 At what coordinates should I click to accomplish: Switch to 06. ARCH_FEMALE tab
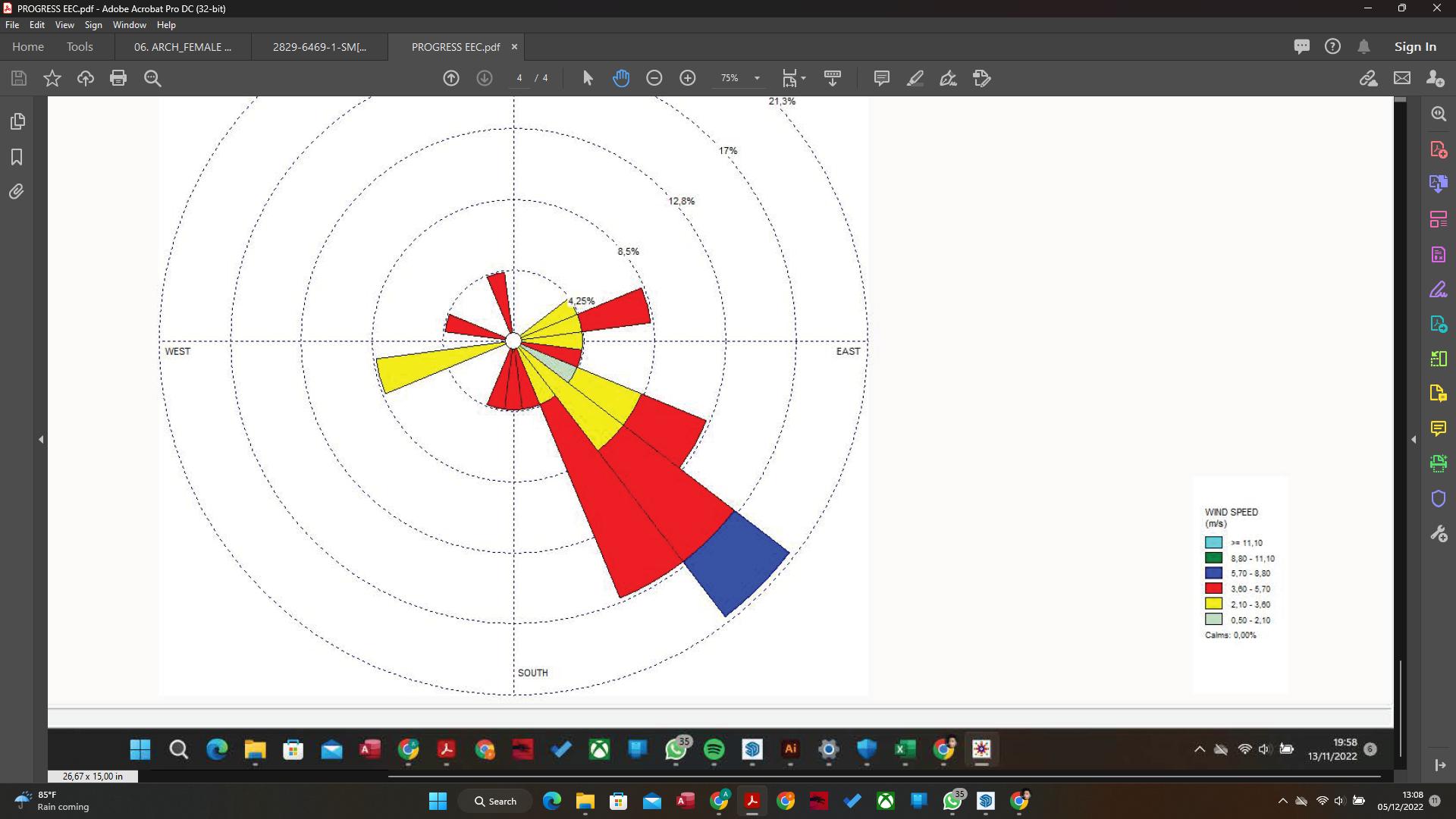point(183,47)
